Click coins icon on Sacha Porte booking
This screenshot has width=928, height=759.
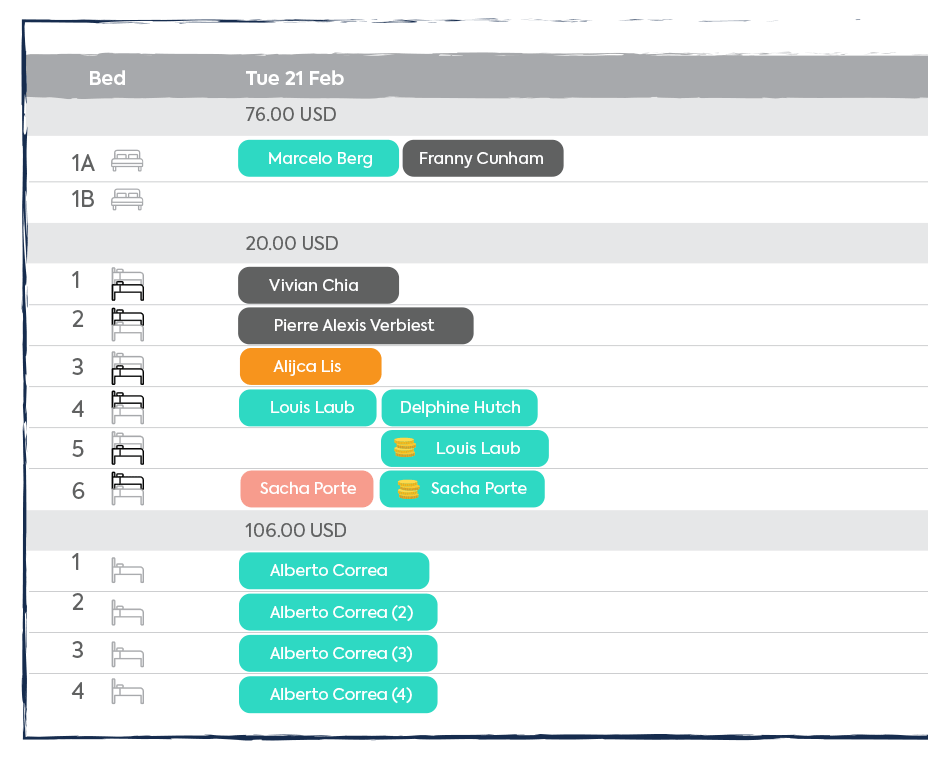[407, 489]
